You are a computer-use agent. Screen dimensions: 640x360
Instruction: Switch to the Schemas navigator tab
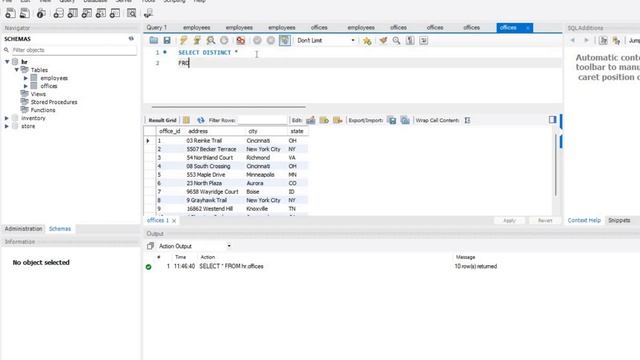(x=60, y=229)
